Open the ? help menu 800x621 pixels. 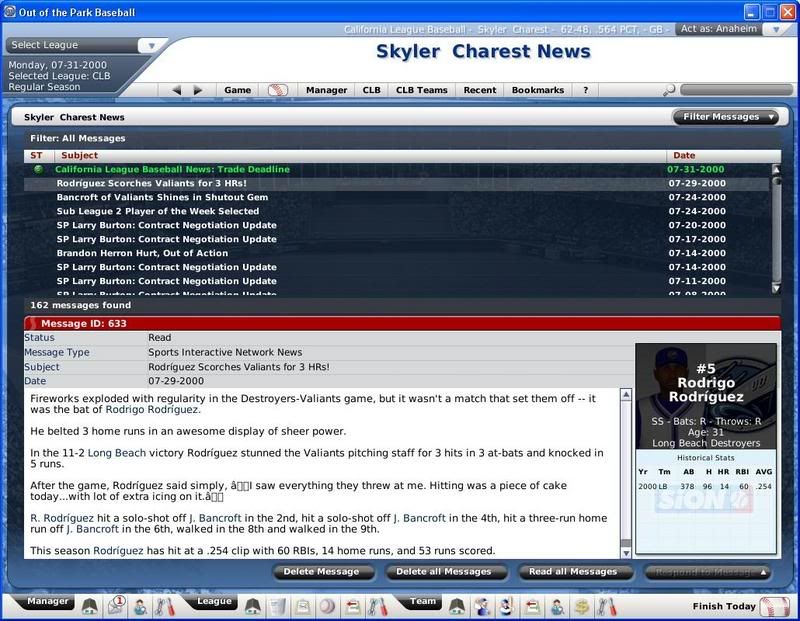(586, 90)
